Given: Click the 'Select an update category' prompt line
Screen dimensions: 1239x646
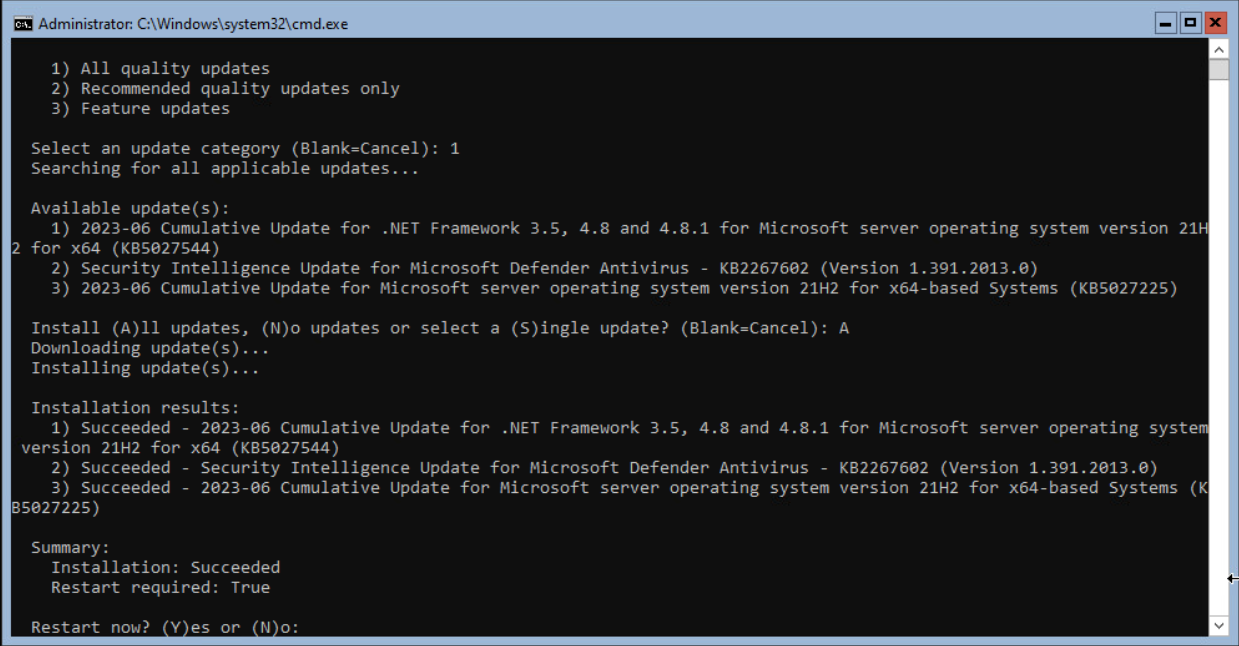Looking at the screenshot, I should click(x=245, y=149).
